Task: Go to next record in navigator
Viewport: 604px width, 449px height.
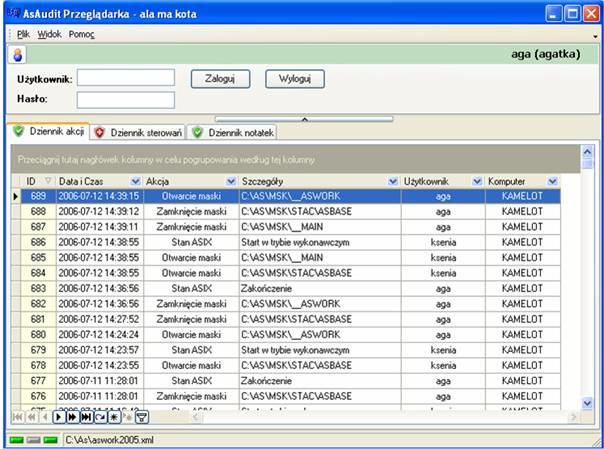Action: coord(59,417)
